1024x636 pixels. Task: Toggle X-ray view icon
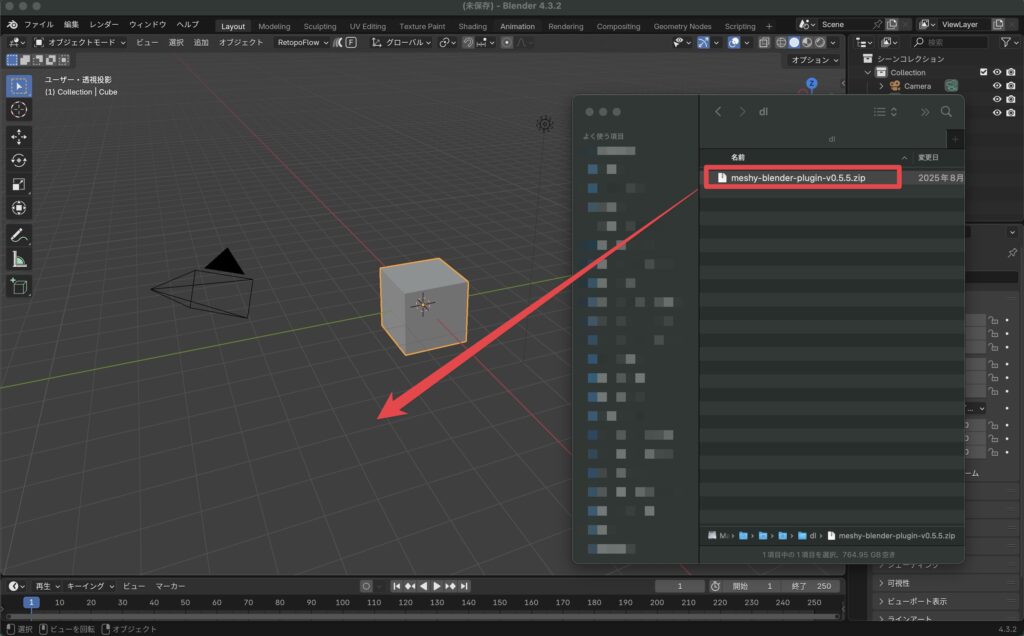click(763, 42)
